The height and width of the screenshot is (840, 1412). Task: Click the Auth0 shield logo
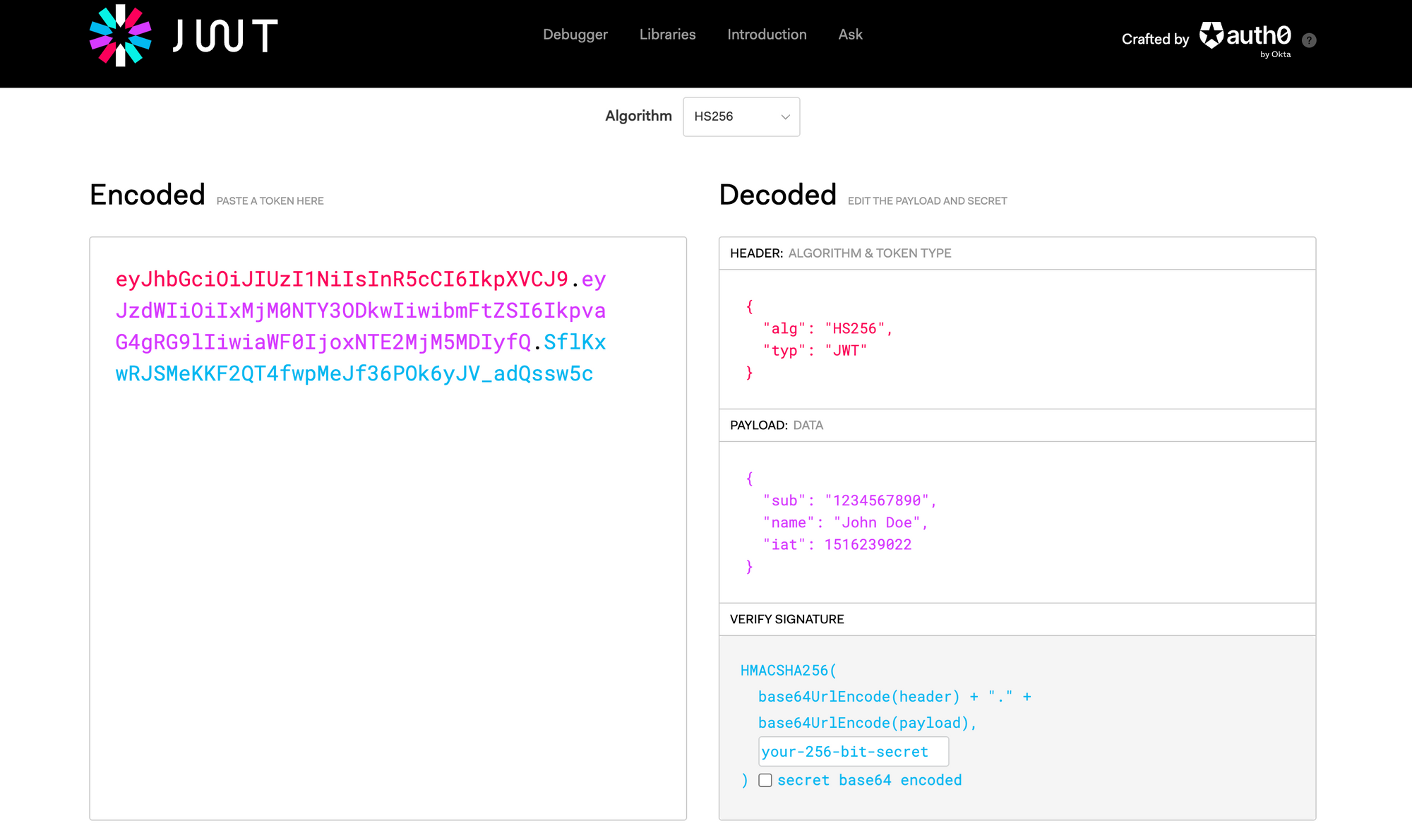pyautogui.click(x=1211, y=35)
